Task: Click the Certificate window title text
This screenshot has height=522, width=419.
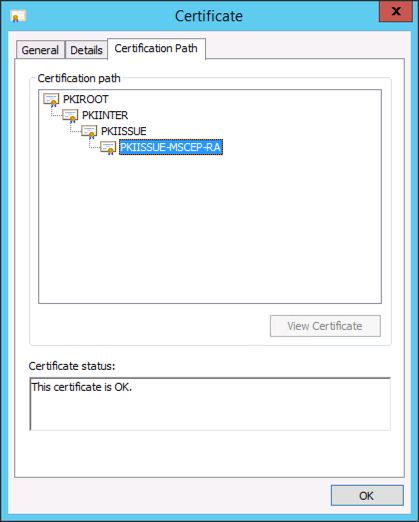Action: [209, 16]
